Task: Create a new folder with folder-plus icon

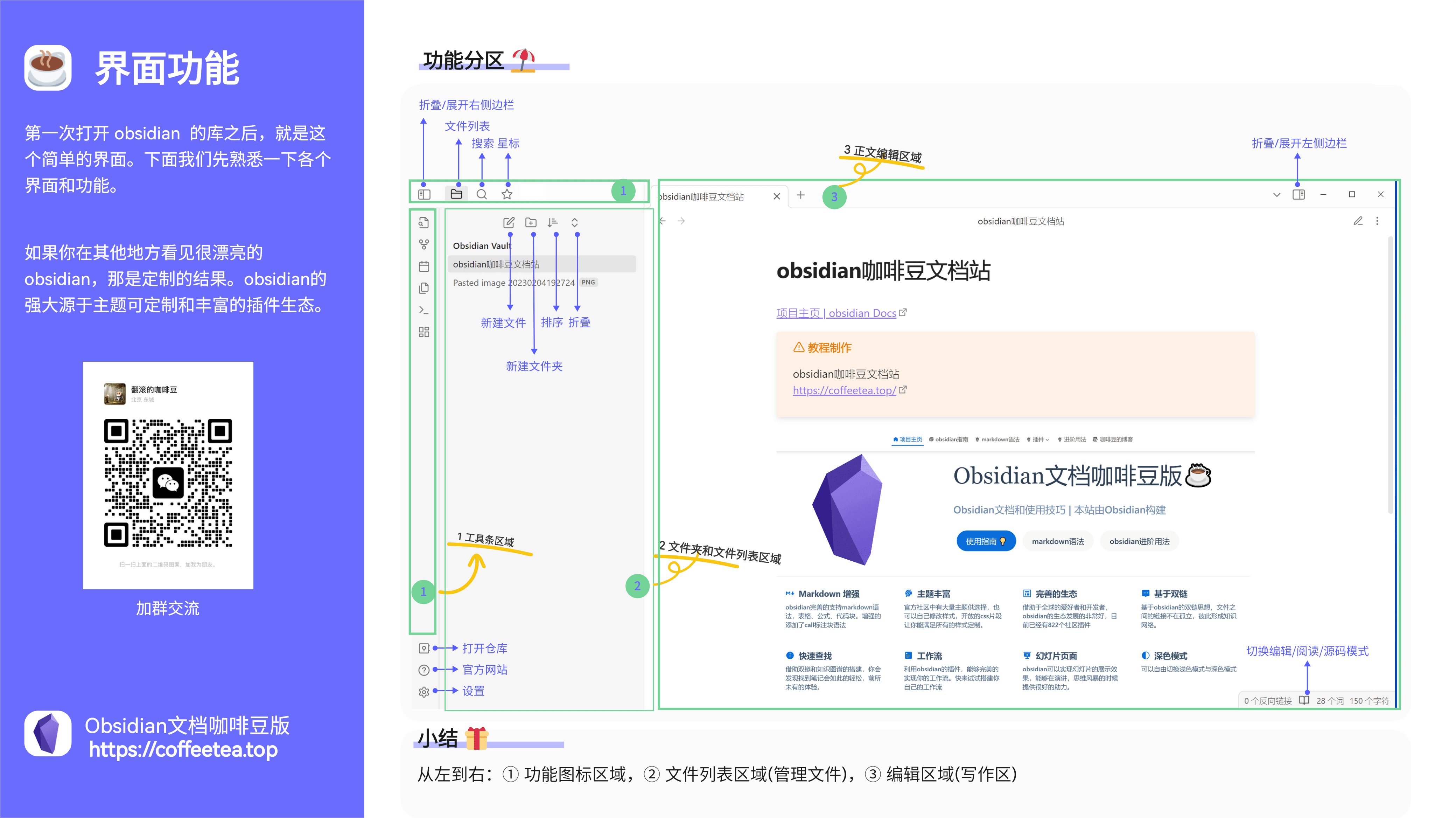Action: pos(531,223)
